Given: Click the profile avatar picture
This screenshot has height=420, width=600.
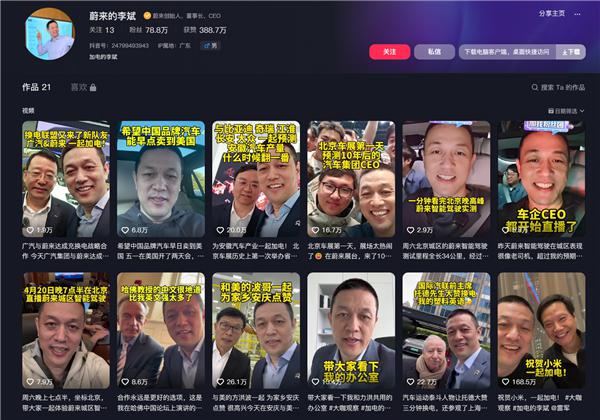Looking at the screenshot, I should [48, 34].
